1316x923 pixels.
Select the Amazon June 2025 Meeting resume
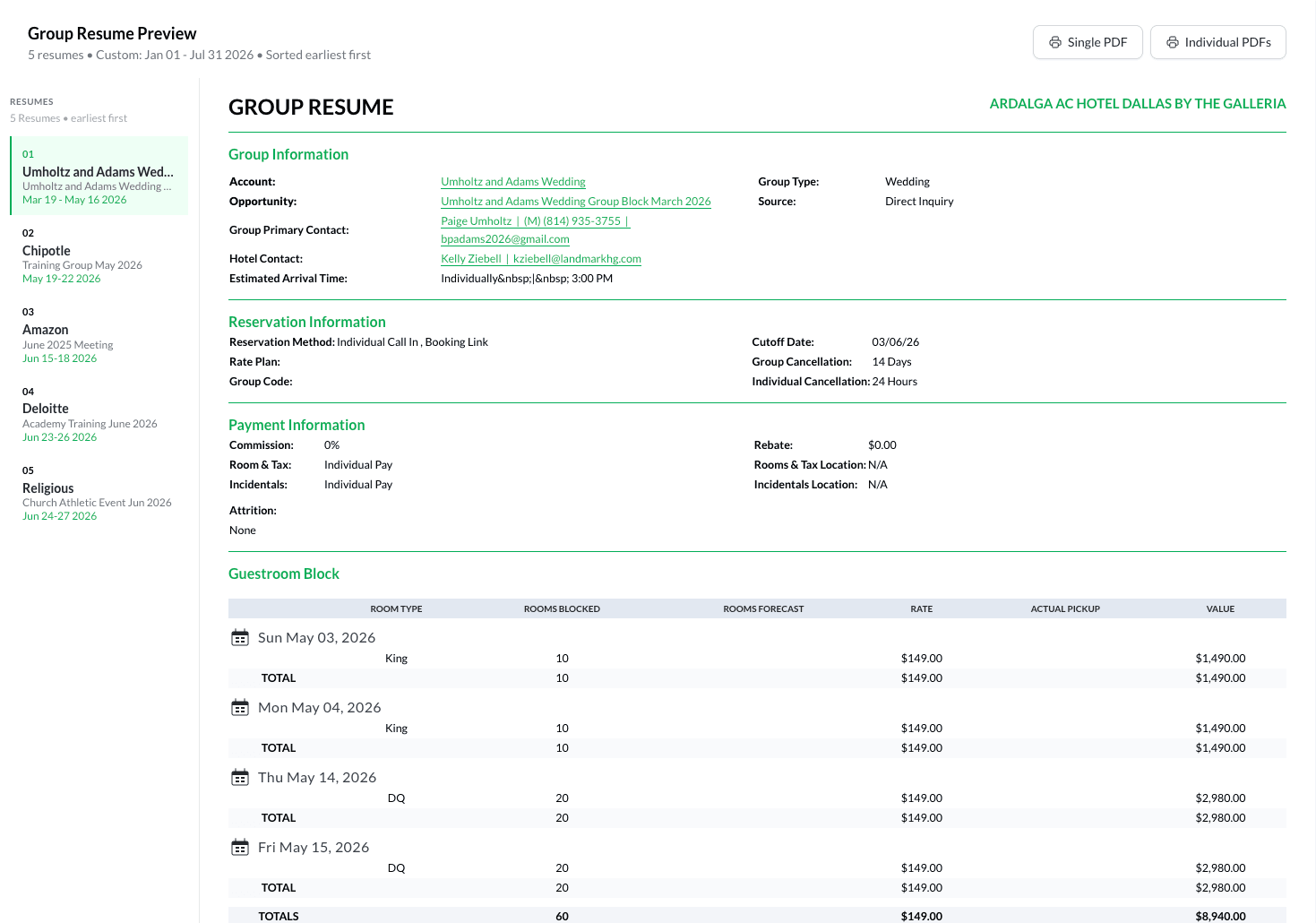click(99, 334)
